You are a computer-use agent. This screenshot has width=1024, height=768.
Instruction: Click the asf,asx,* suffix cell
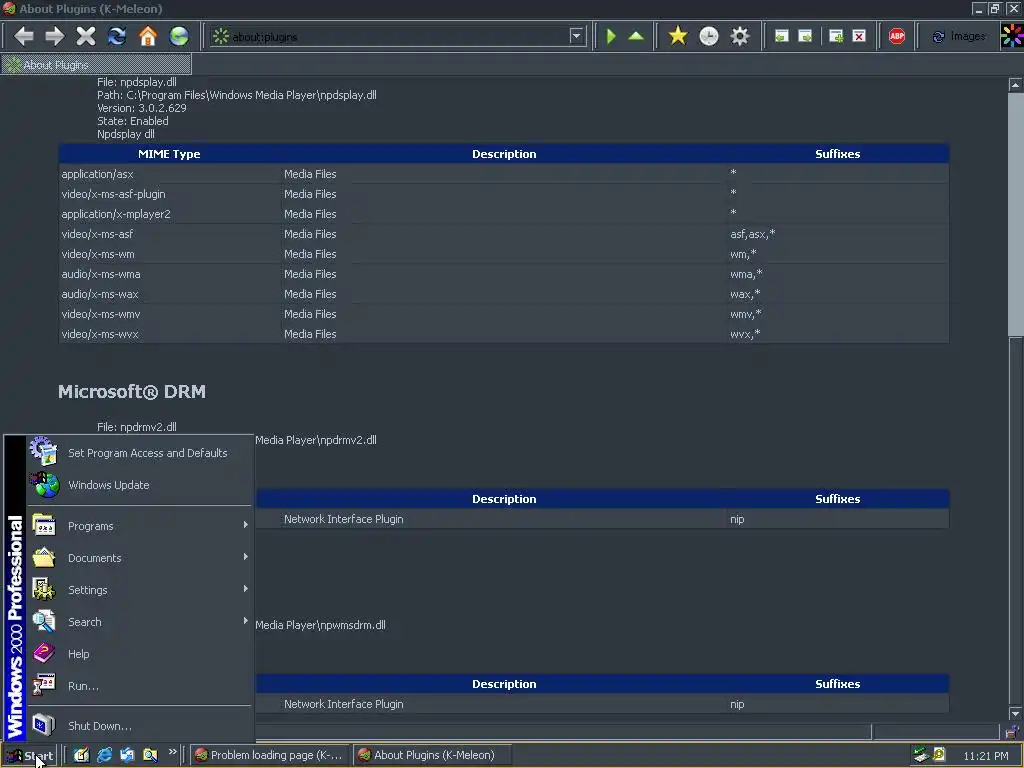coord(839,234)
